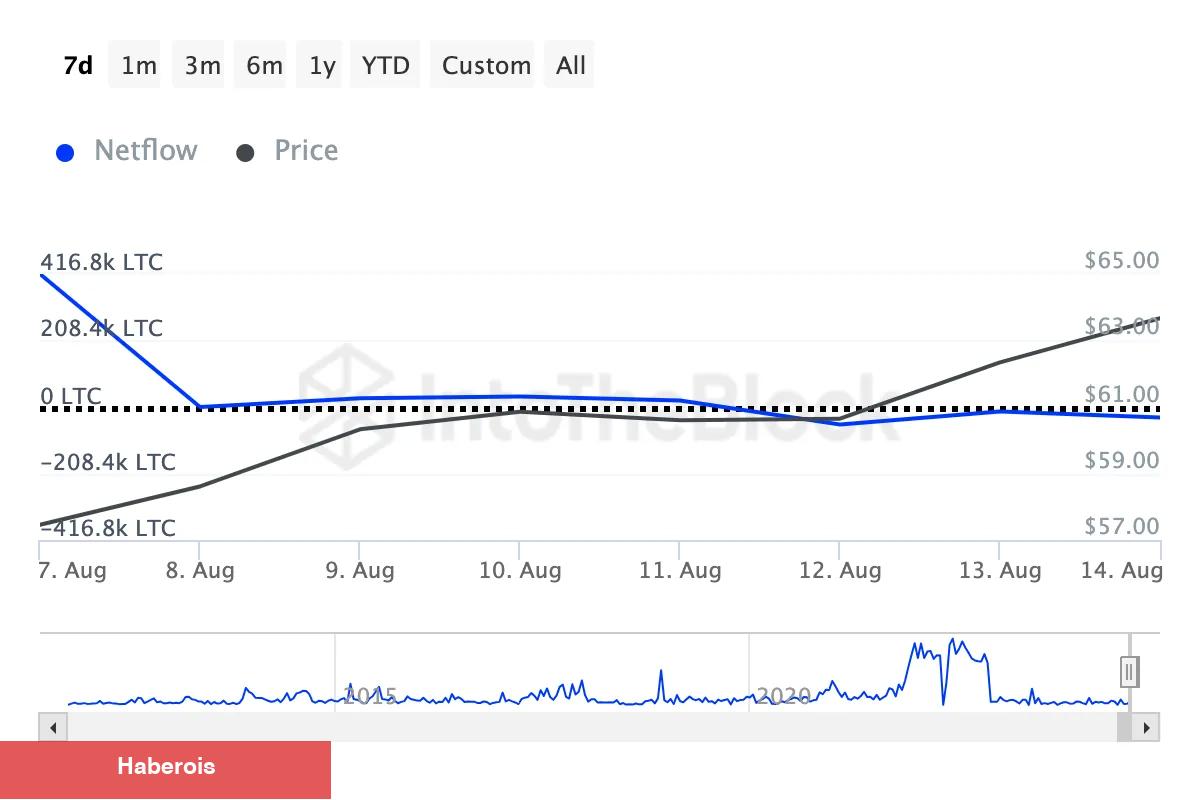Toggle the Netflow series legend
This screenshot has height=800, width=1200.
pos(127,151)
